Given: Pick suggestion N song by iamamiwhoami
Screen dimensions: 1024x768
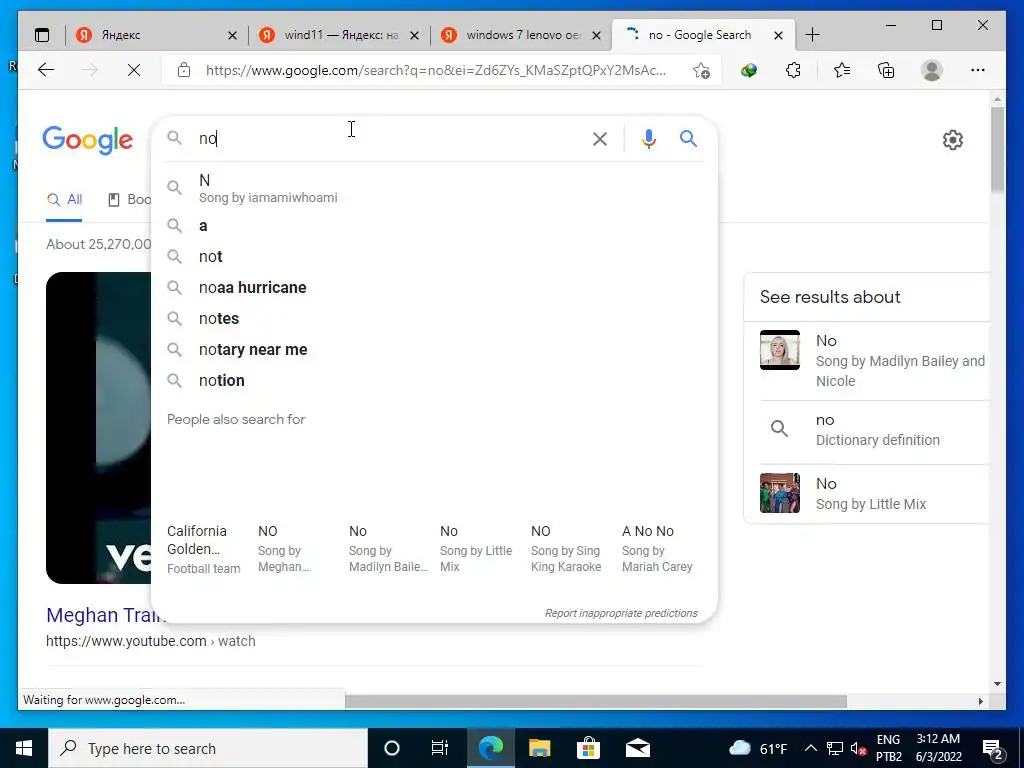Looking at the screenshot, I should 434,188.
